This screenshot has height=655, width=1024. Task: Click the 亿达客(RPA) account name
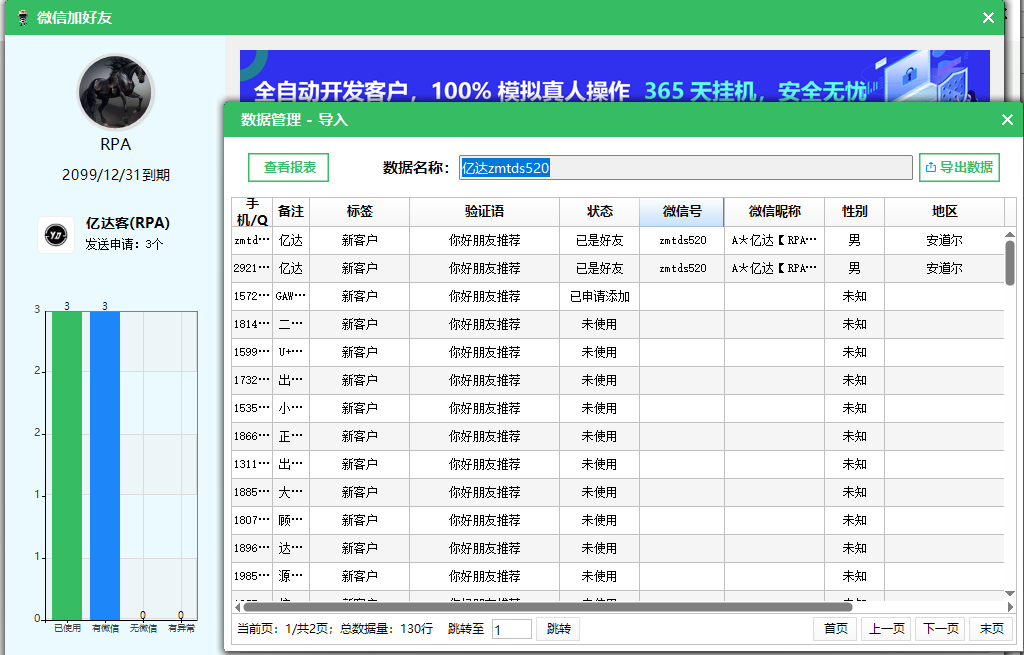click(127, 223)
